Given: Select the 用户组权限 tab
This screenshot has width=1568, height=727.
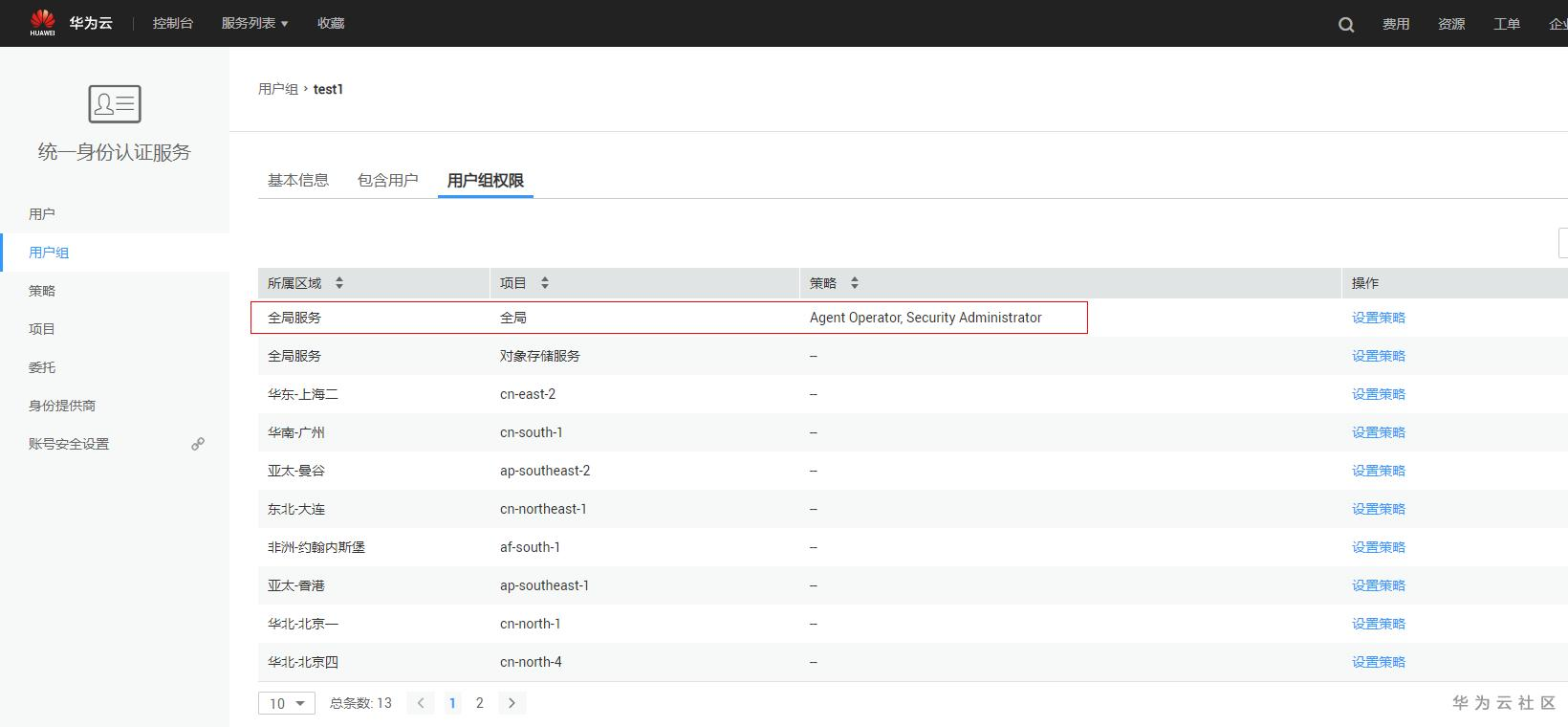Looking at the screenshot, I should pos(486,180).
